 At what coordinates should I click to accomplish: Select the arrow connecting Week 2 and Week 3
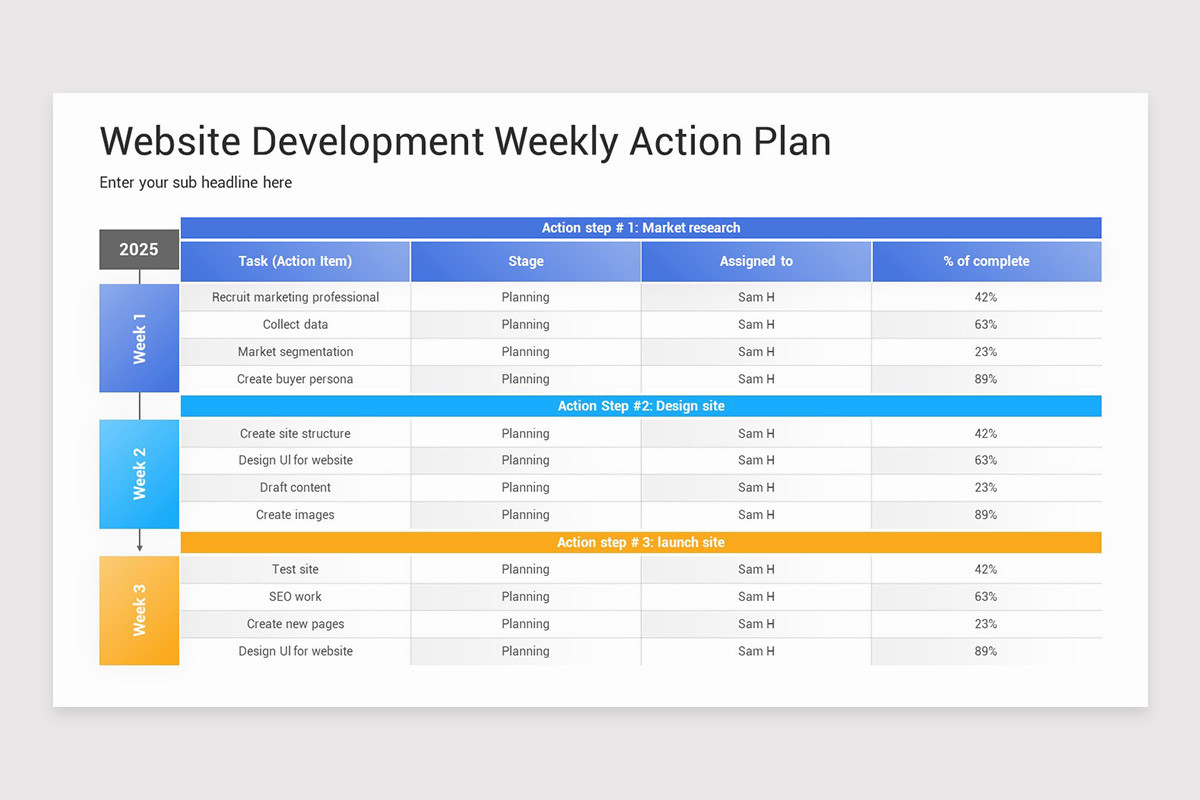139,541
